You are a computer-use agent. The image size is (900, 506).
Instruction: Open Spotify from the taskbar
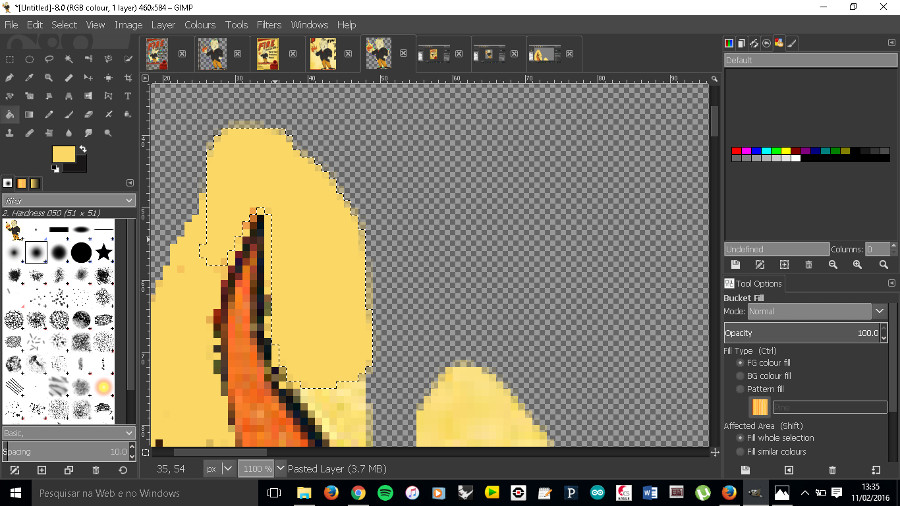tap(385, 493)
